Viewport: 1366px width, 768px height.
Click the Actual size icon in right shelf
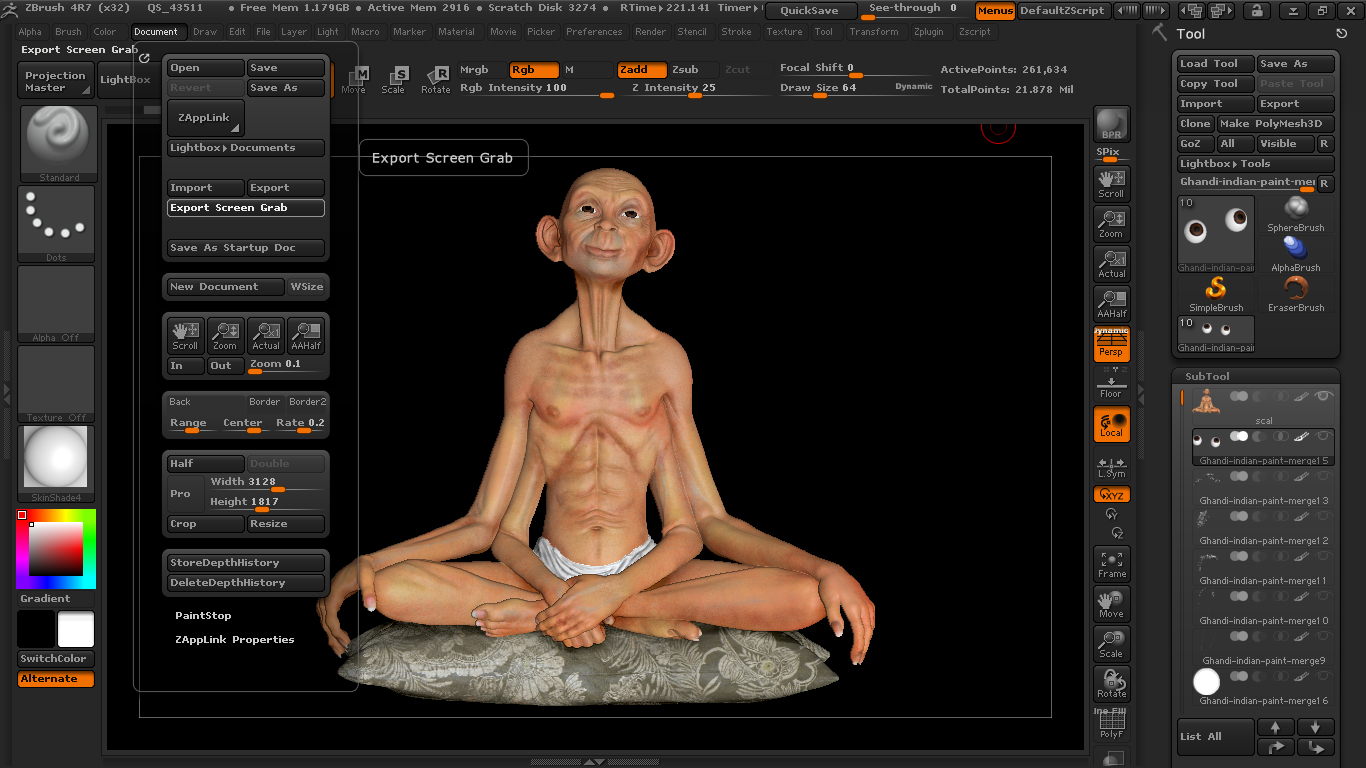[1112, 263]
